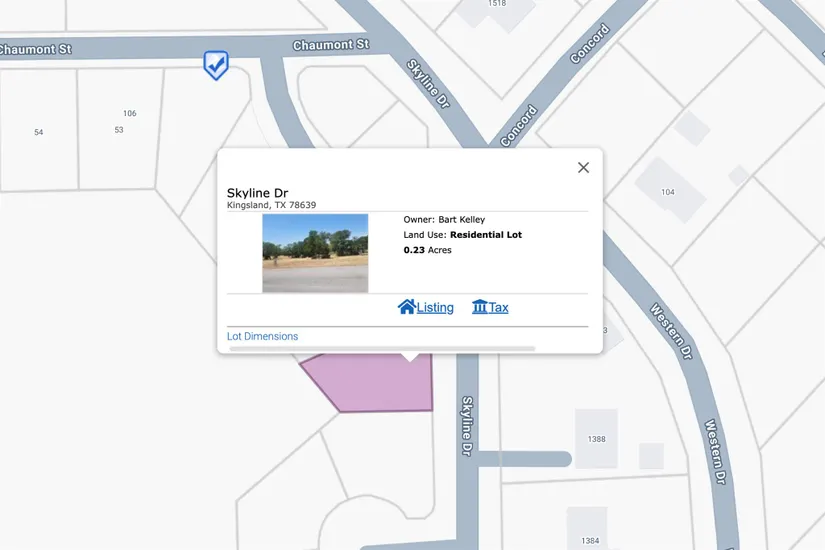The image size is (825, 550).
Task: Open the Tax link text
Action: 498,308
